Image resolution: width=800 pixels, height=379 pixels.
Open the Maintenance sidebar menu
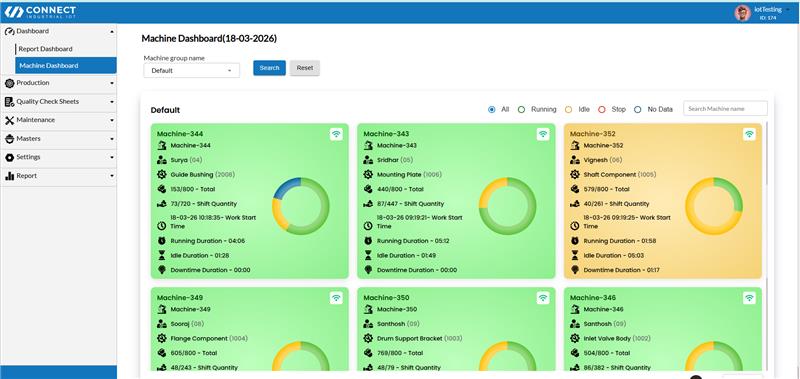pyautogui.click(x=59, y=120)
